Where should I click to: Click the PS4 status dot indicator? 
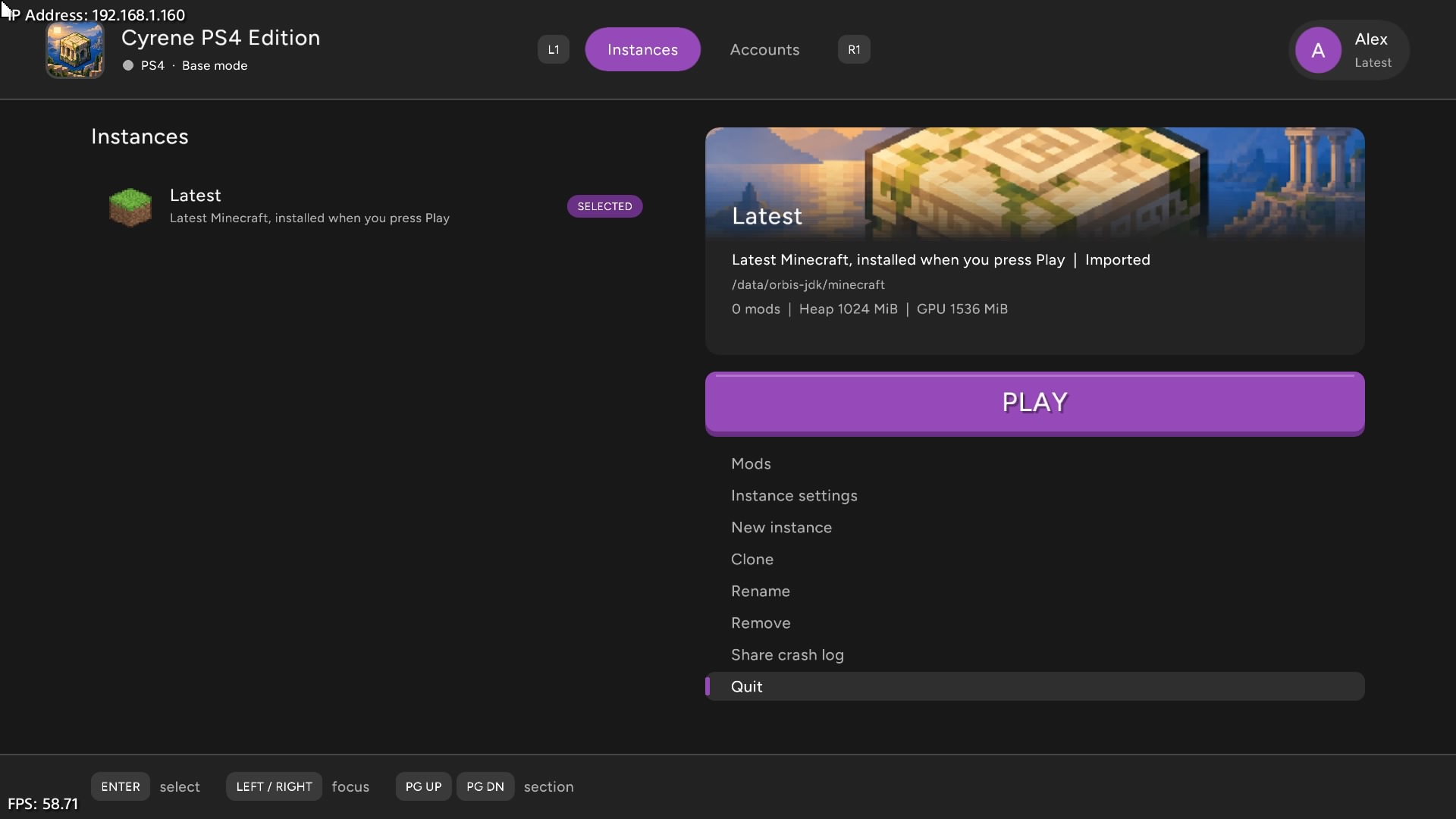(128, 65)
